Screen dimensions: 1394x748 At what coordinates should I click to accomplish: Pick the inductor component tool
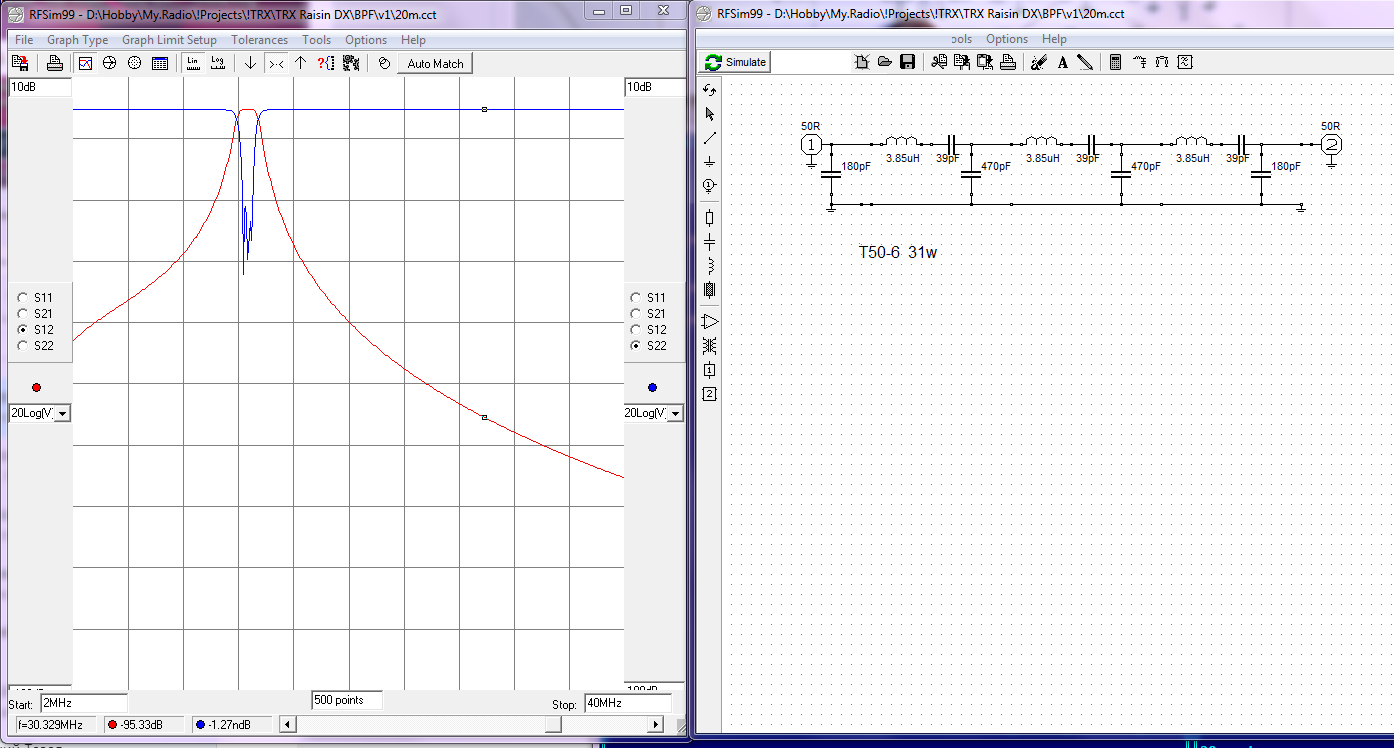(x=710, y=266)
